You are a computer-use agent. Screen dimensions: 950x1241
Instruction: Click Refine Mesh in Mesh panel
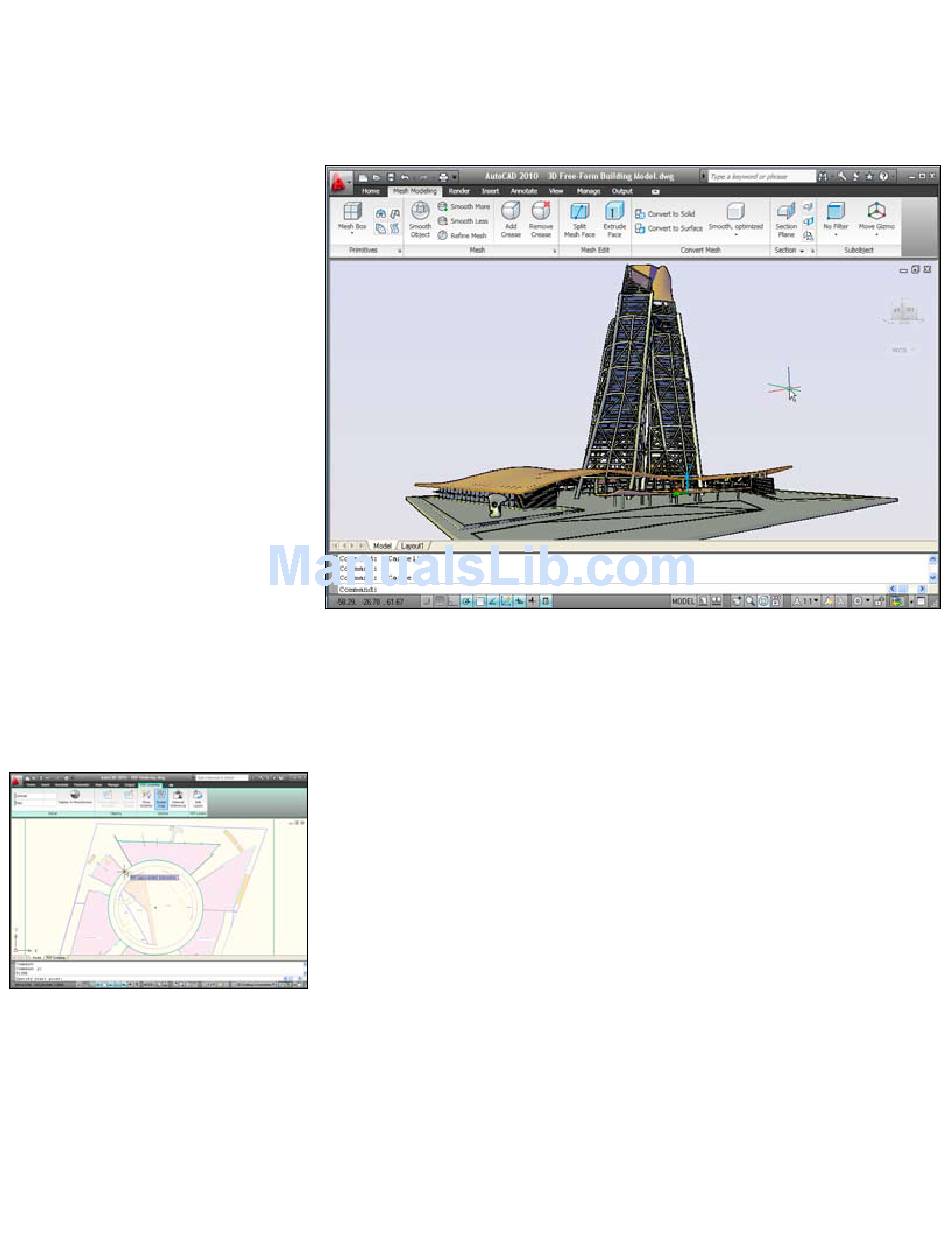coord(462,235)
